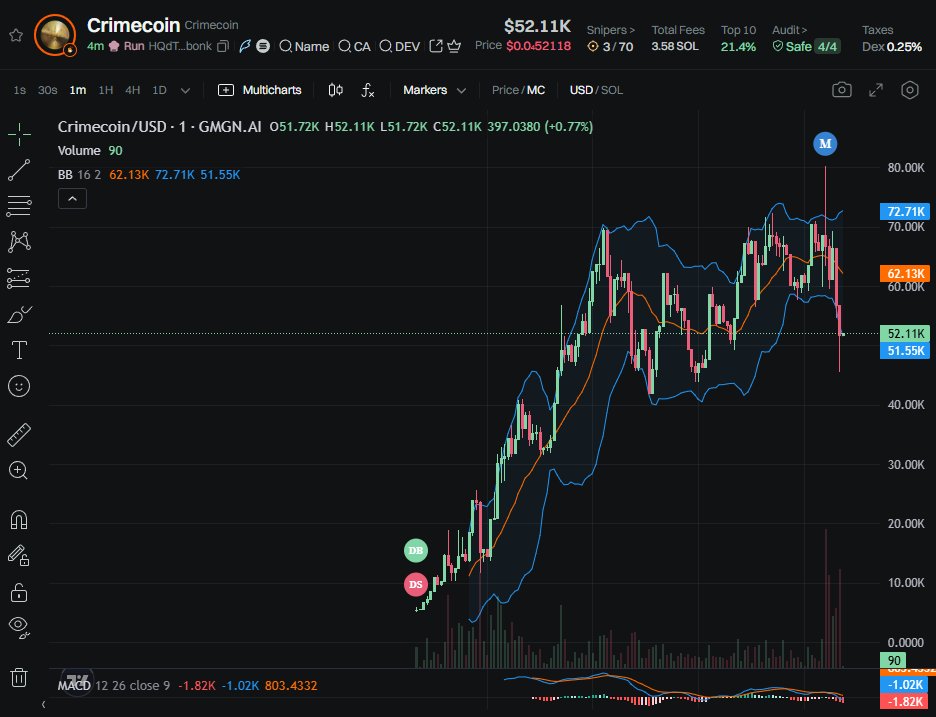The width and height of the screenshot is (936, 717).
Task: Switch chart to 4H timeframe
Action: 133,90
